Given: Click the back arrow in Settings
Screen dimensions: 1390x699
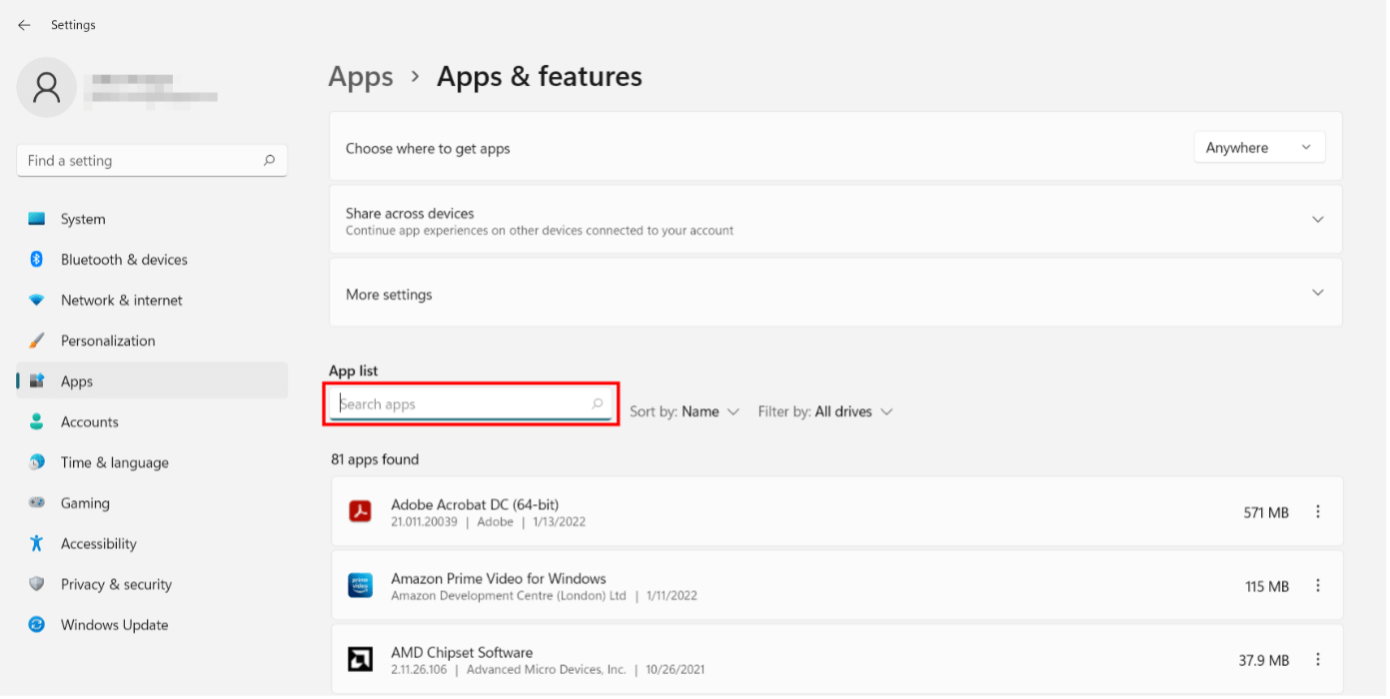Looking at the screenshot, I should tap(24, 25).
